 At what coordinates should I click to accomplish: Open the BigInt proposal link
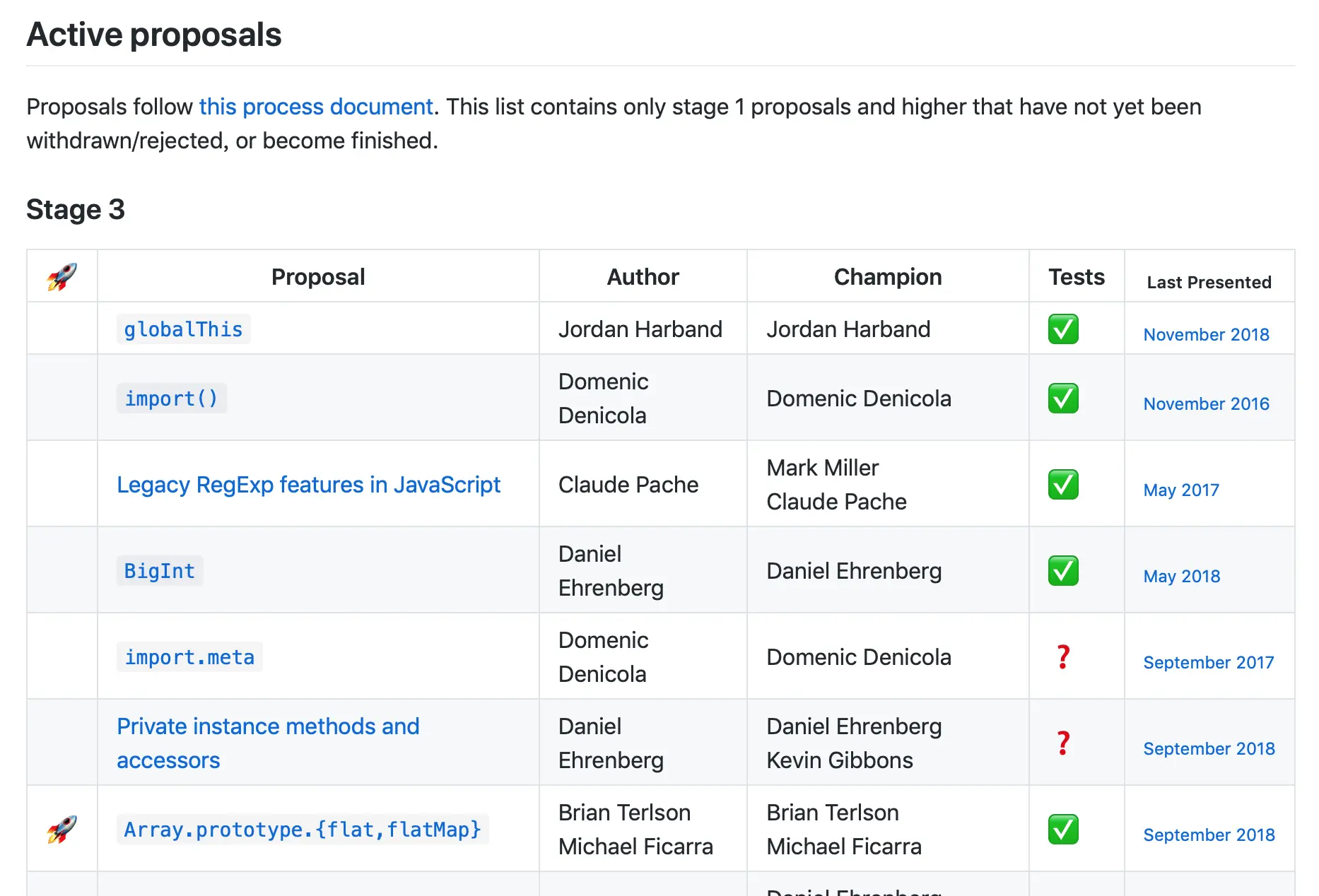pyautogui.click(x=159, y=571)
